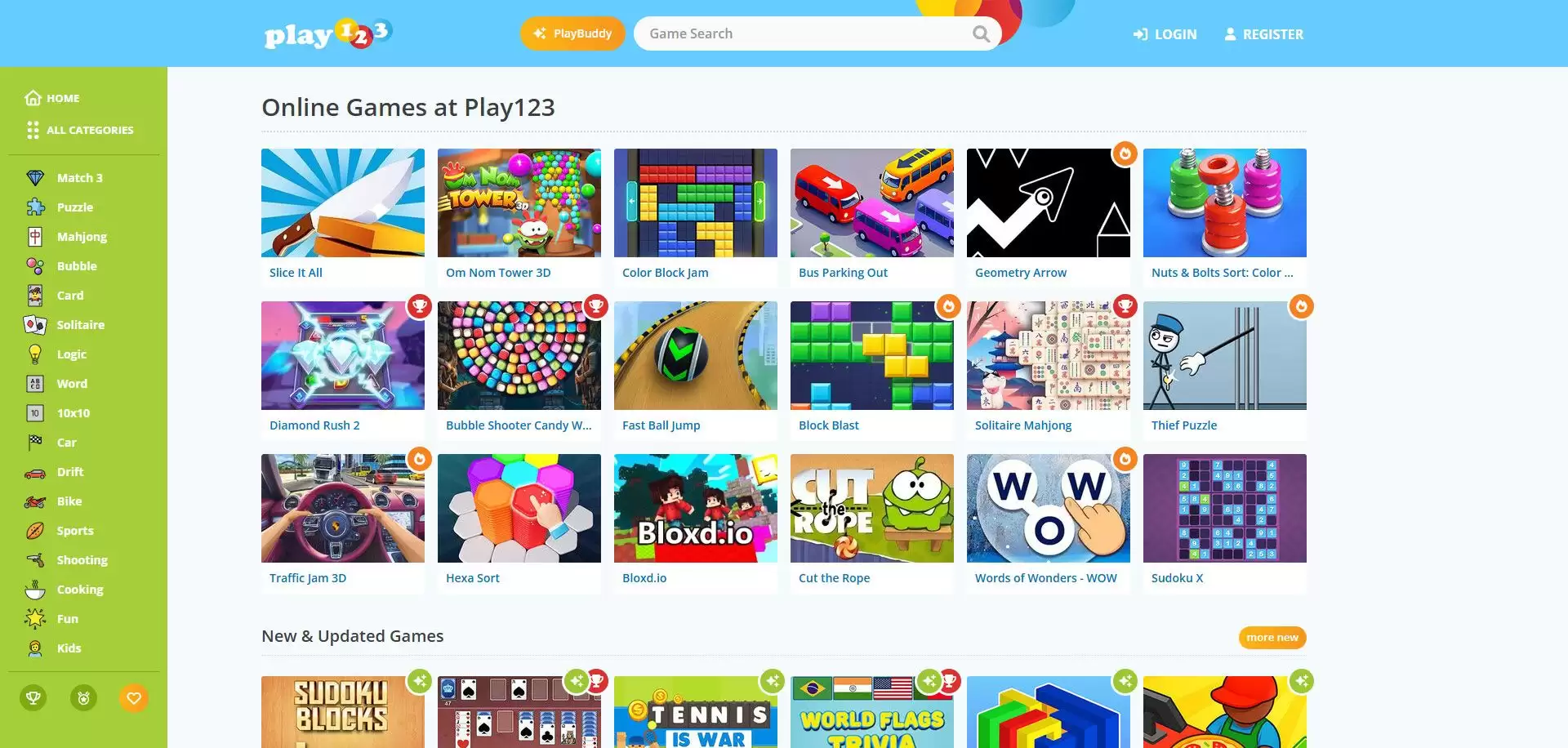Click the trophy badge on Diamond Rush 2
Image resolution: width=1568 pixels, height=748 pixels.
click(x=419, y=306)
